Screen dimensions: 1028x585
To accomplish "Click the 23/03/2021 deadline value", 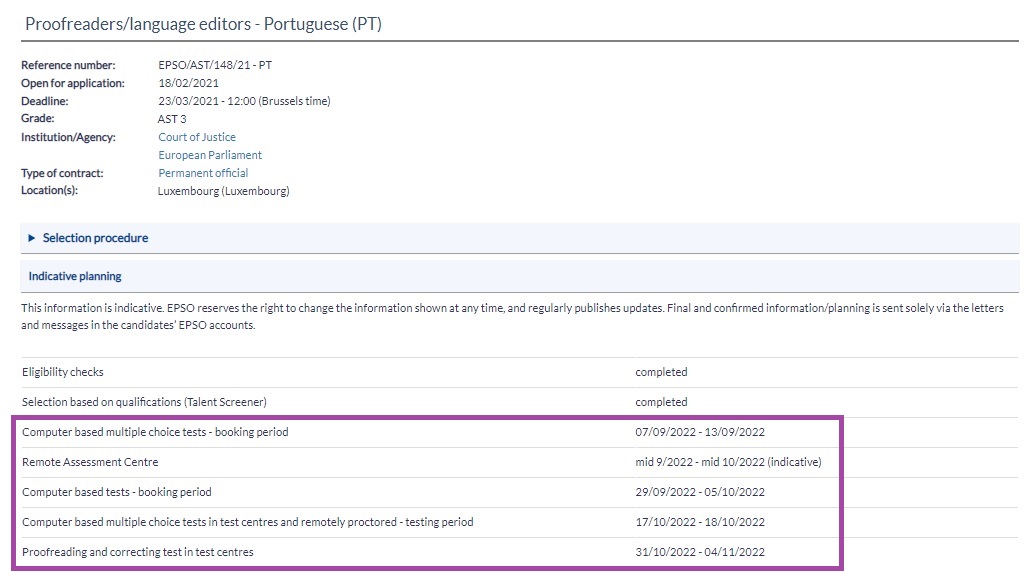I will click(x=244, y=101).
